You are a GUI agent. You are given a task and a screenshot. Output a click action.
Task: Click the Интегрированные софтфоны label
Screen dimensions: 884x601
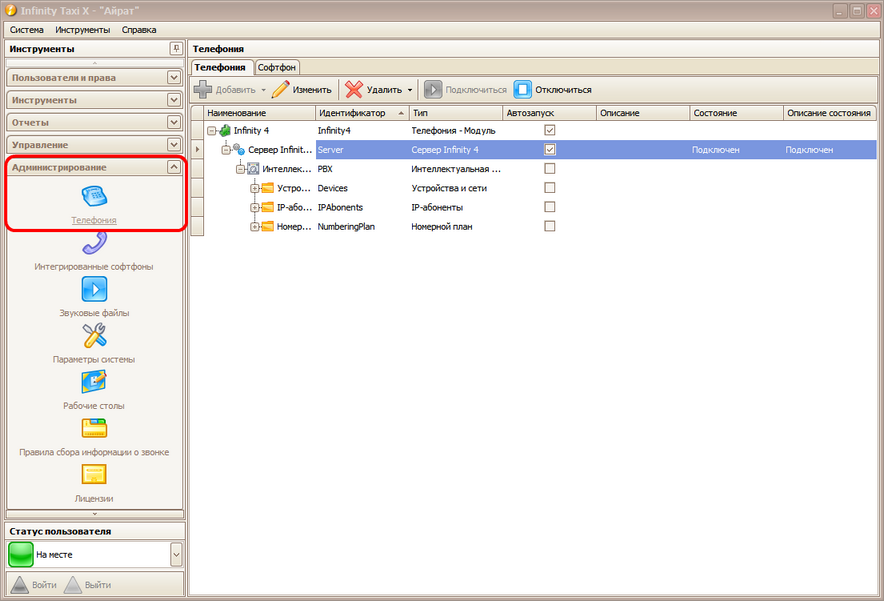click(x=94, y=267)
